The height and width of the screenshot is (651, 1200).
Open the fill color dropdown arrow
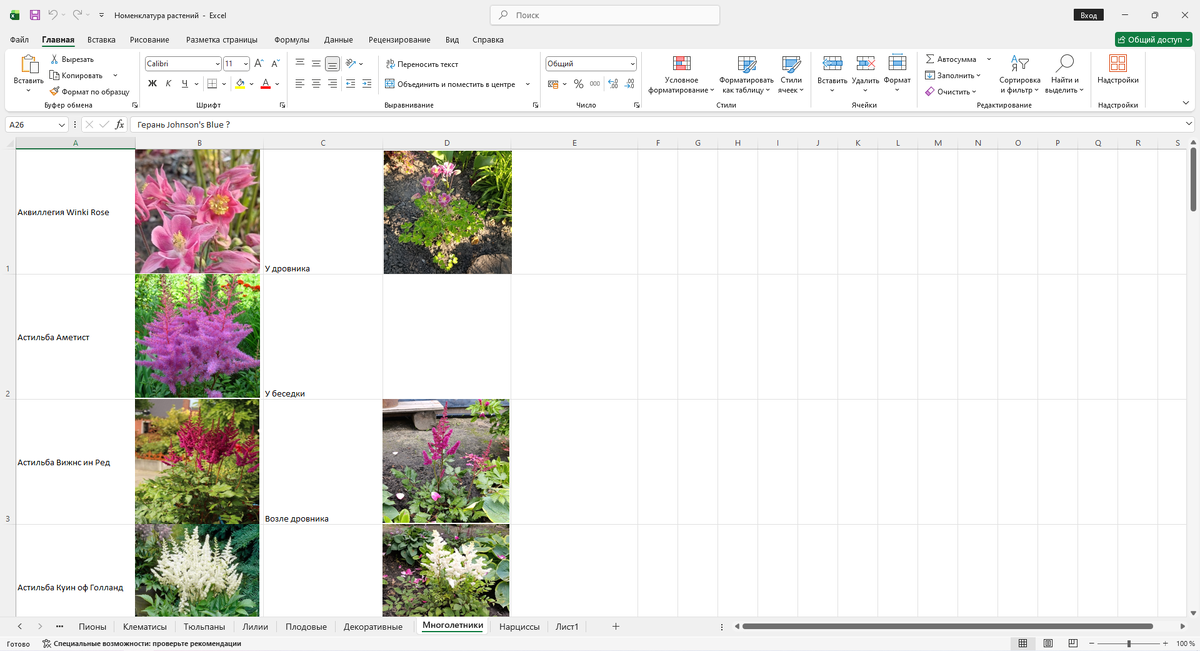click(x=251, y=84)
